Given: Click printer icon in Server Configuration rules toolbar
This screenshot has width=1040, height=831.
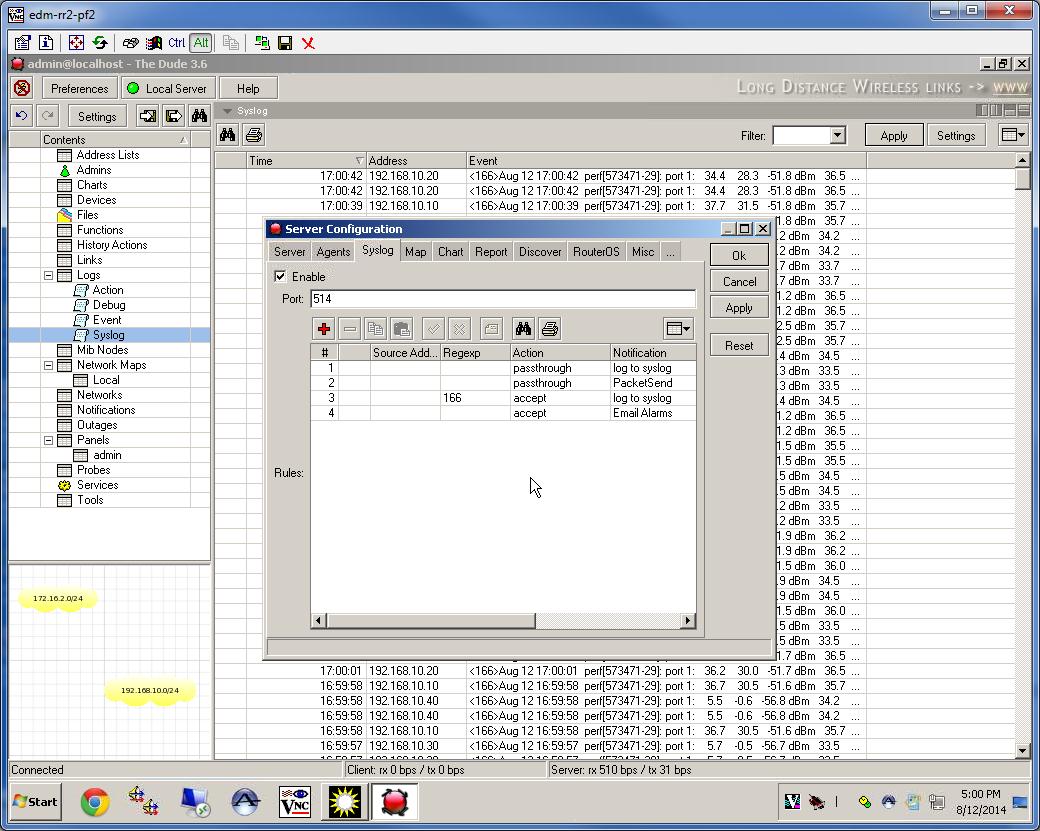Looking at the screenshot, I should coord(550,328).
